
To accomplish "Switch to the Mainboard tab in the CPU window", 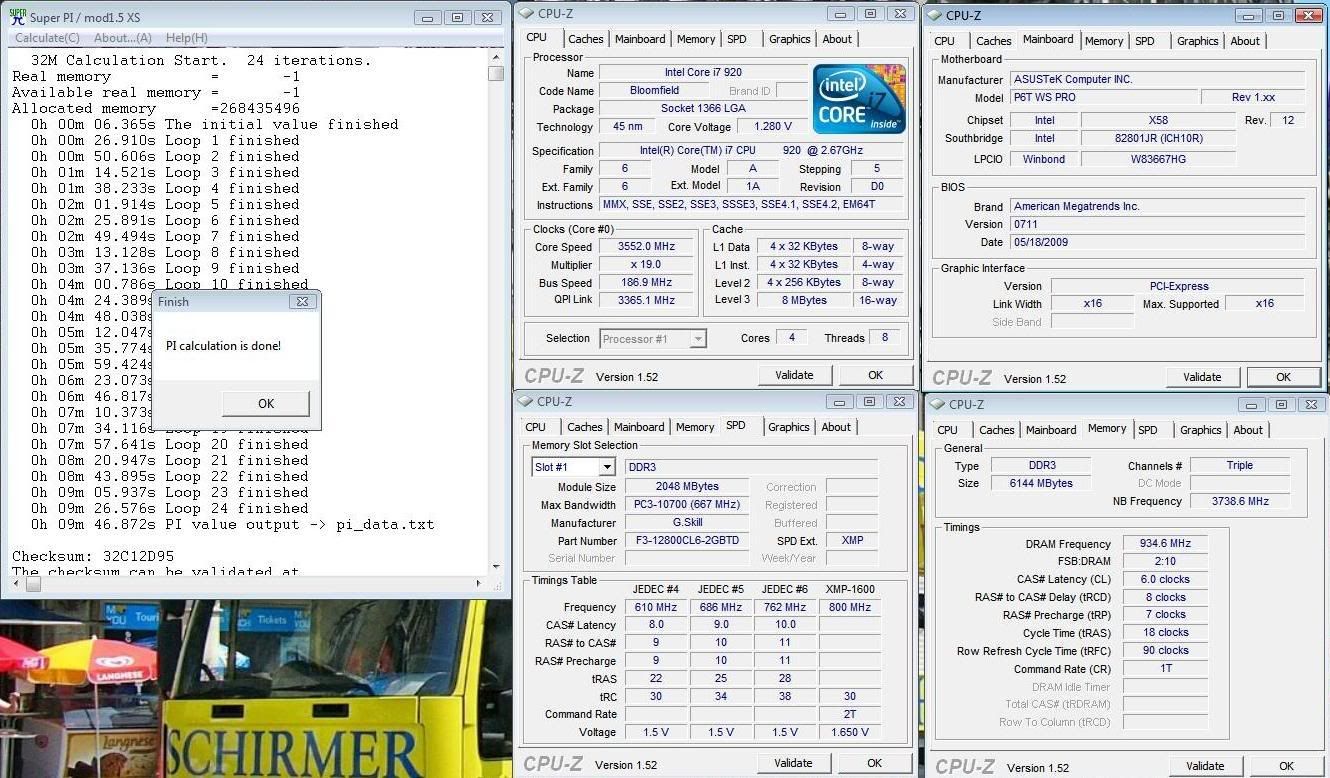I will (x=640, y=39).
